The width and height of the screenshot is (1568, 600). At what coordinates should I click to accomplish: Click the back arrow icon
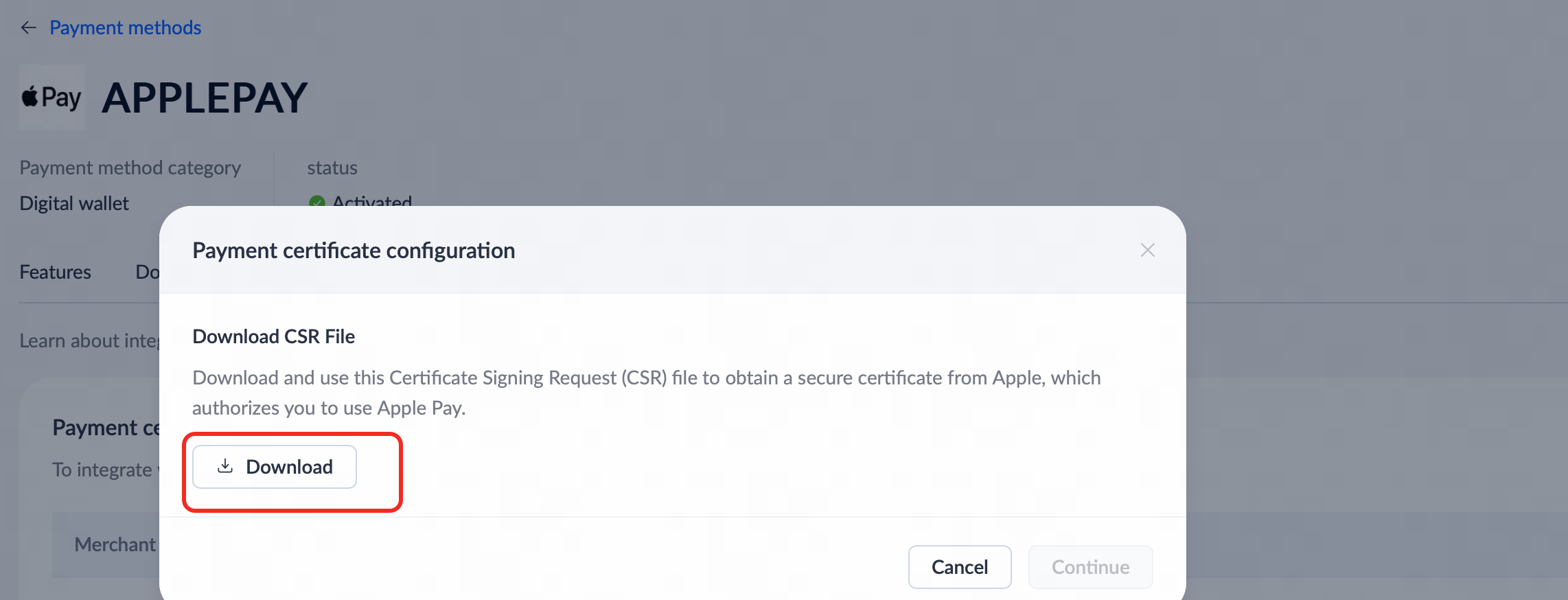pyautogui.click(x=28, y=27)
